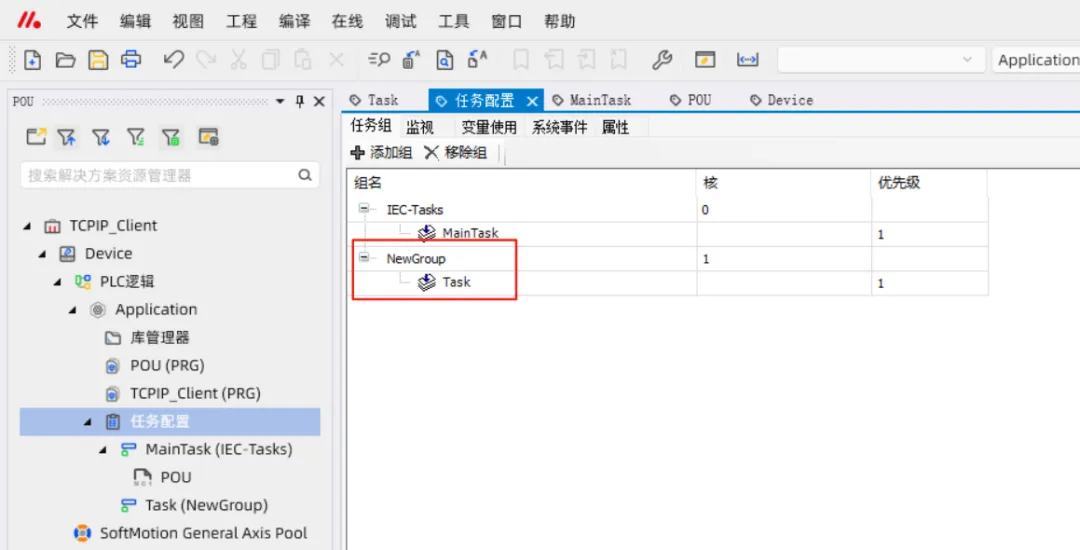Viewport: 1080px width, 550px height.
Task: Click the wrench build tool icon
Action: pyautogui.click(x=662, y=60)
